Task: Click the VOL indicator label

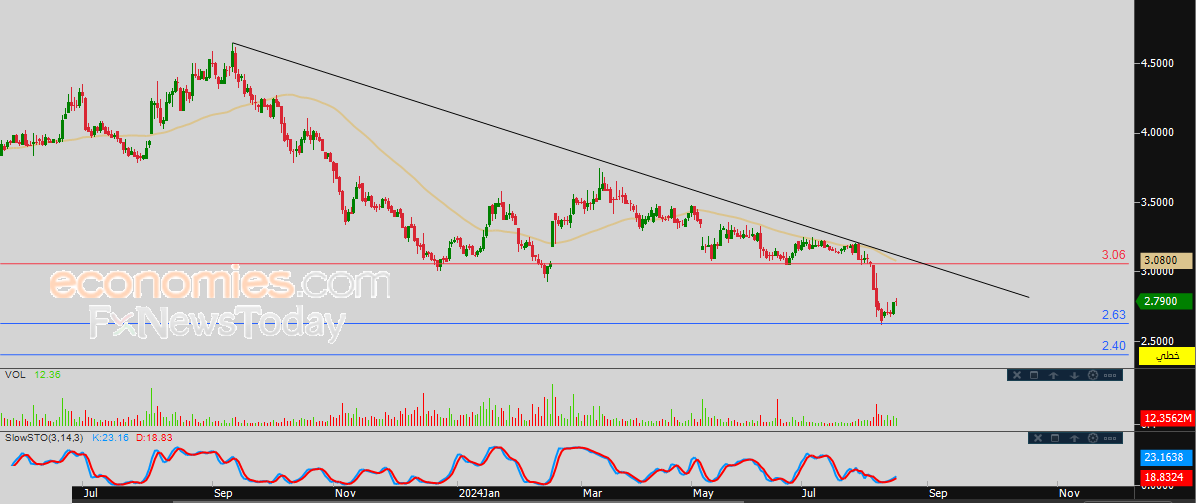Action: tap(14, 374)
